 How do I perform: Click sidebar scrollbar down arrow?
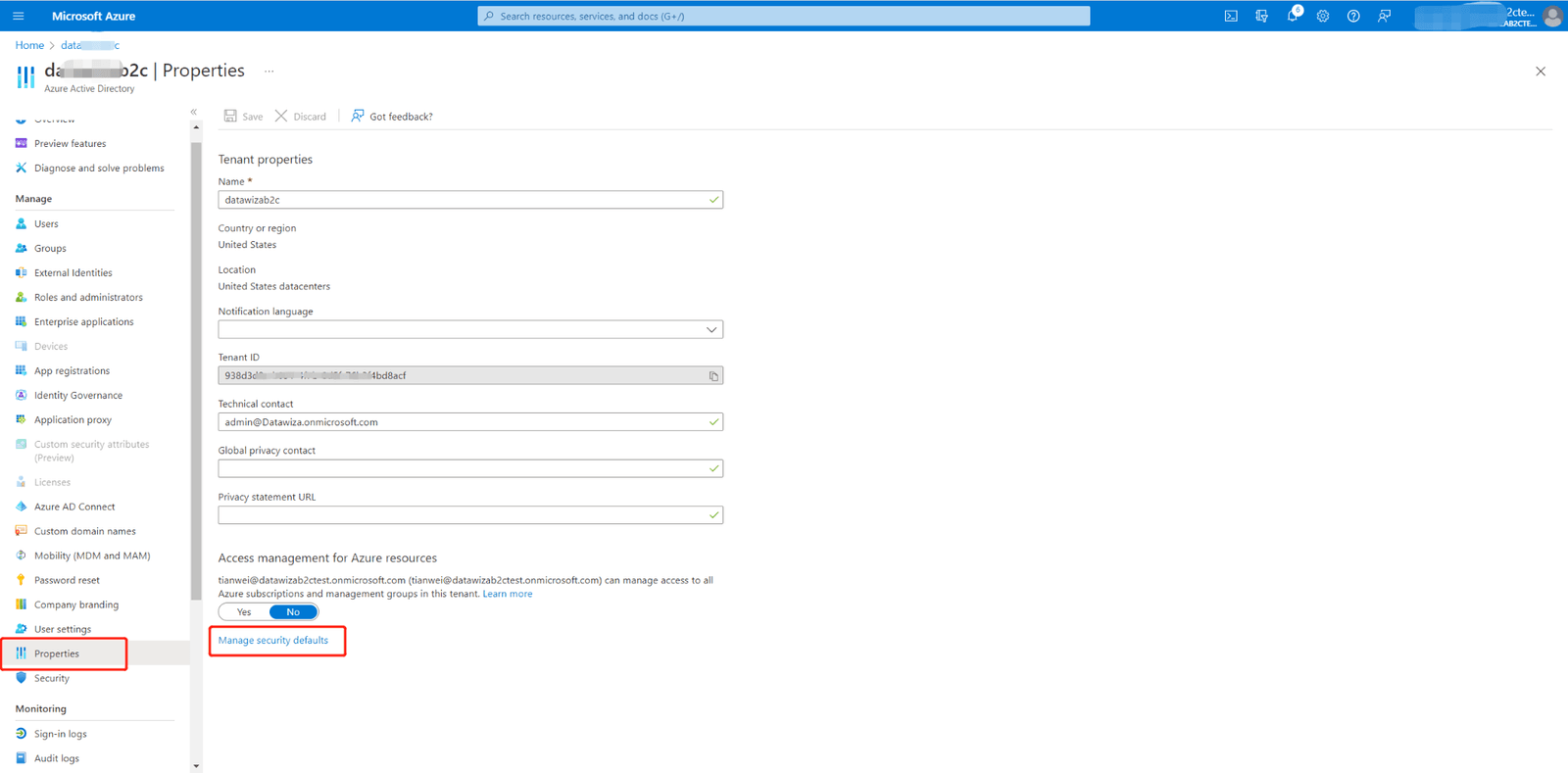[196, 766]
